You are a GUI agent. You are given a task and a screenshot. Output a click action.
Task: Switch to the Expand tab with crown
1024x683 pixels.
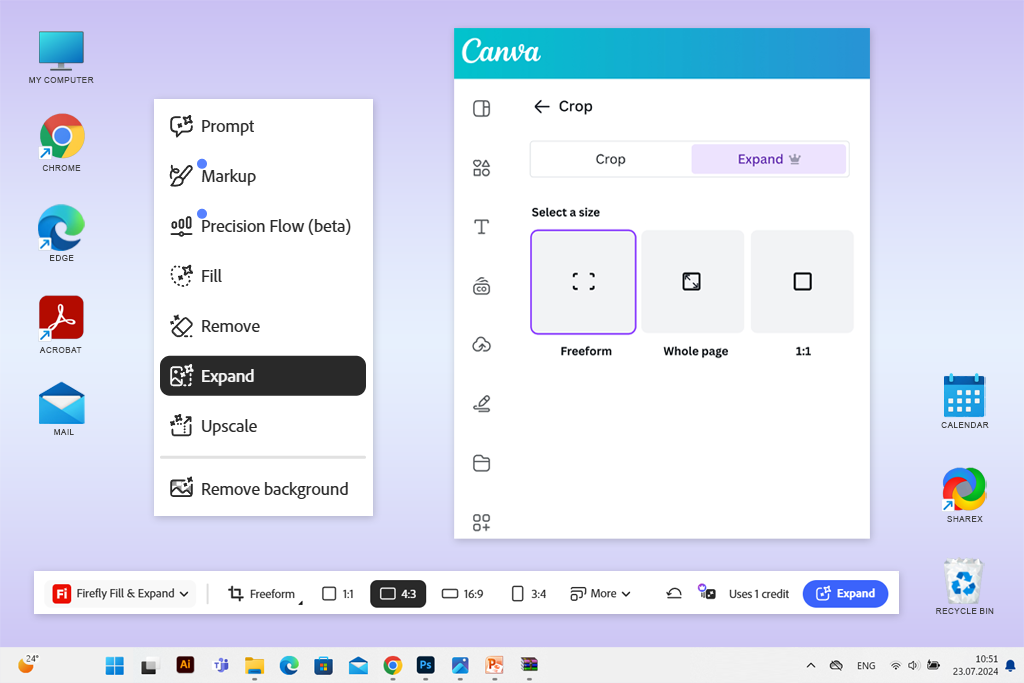(769, 159)
